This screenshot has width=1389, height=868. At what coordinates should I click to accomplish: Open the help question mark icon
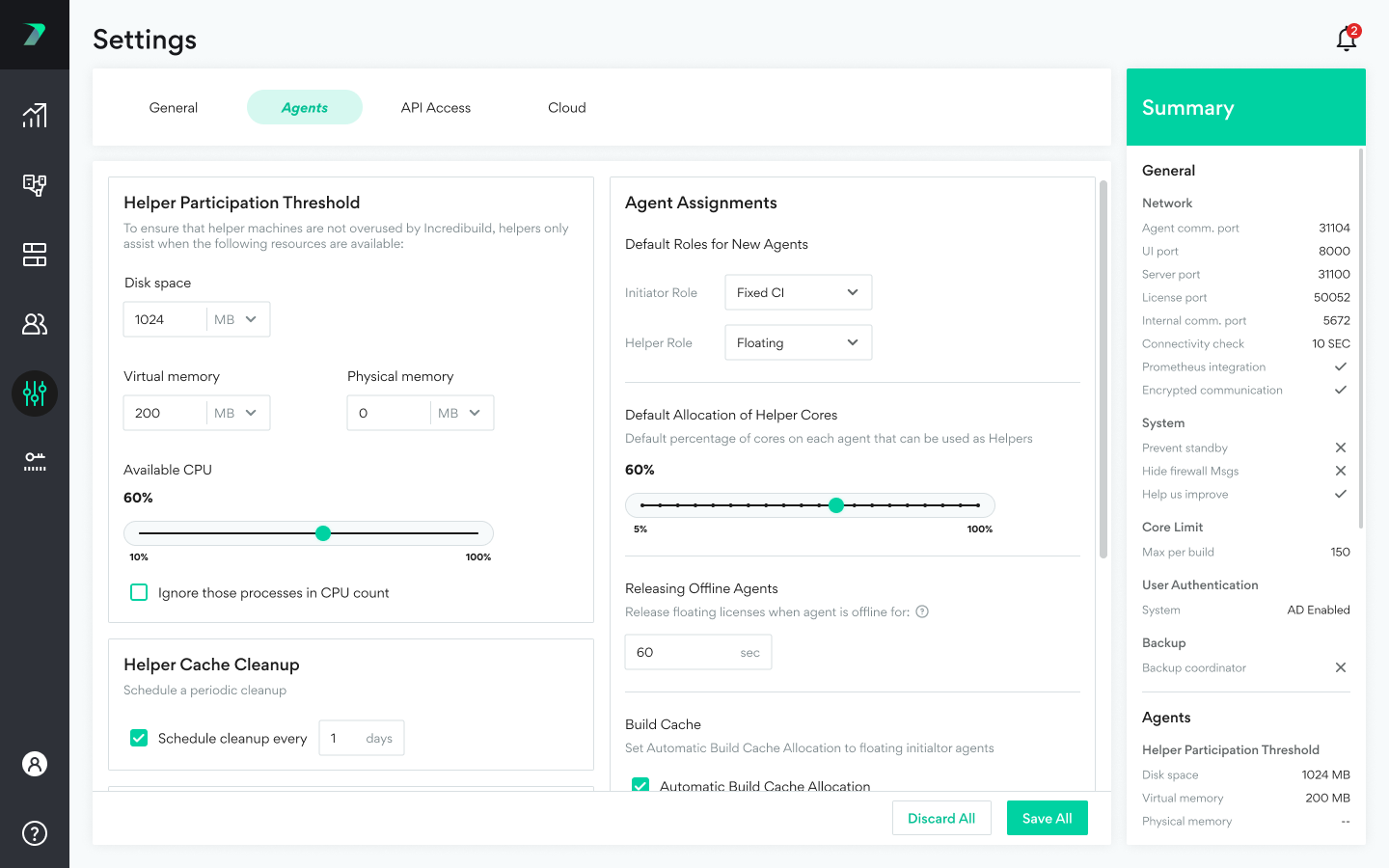pyautogui.click(x=35, y=833)
